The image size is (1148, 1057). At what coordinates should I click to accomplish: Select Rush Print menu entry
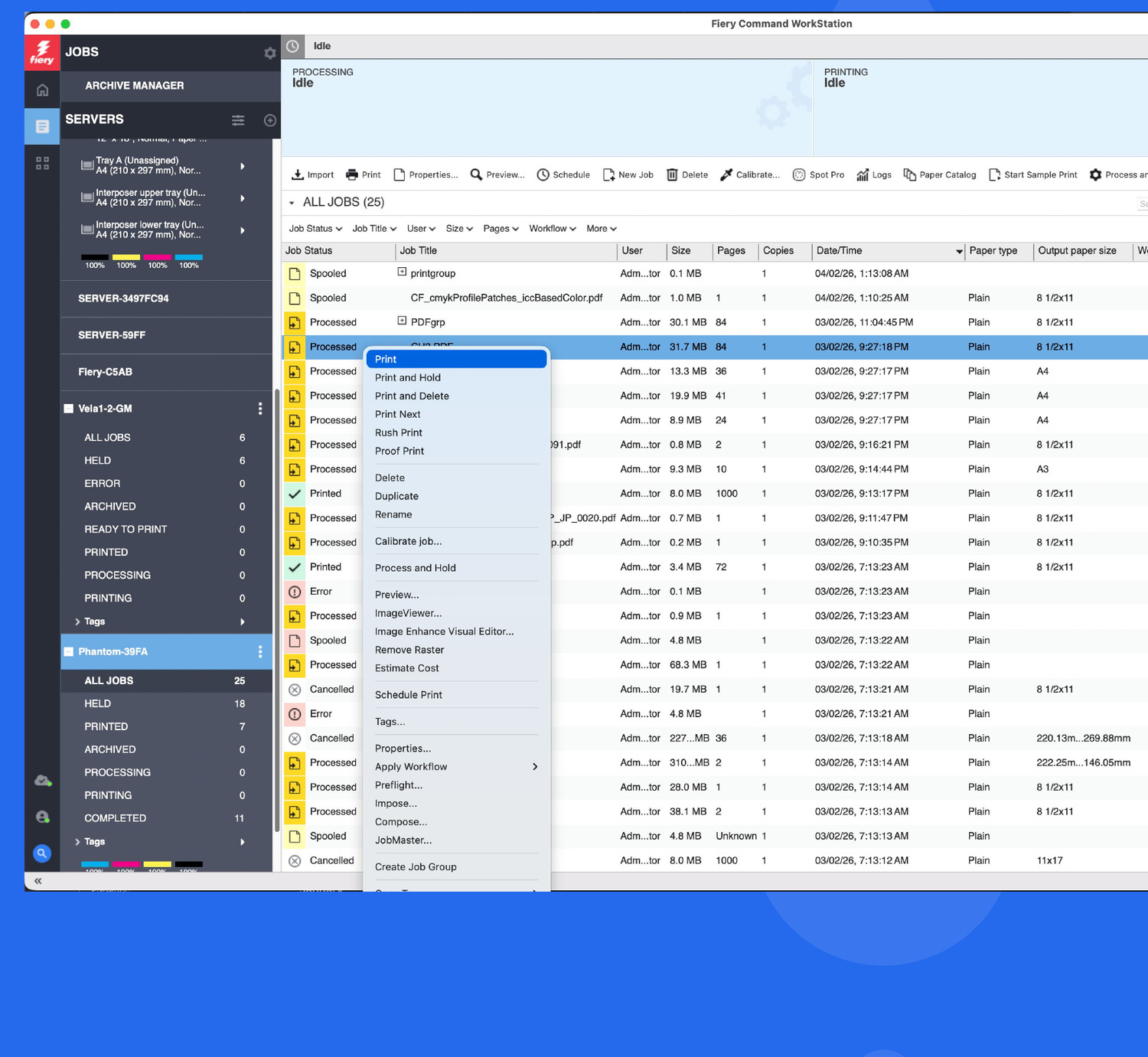(x=456, y=432)
